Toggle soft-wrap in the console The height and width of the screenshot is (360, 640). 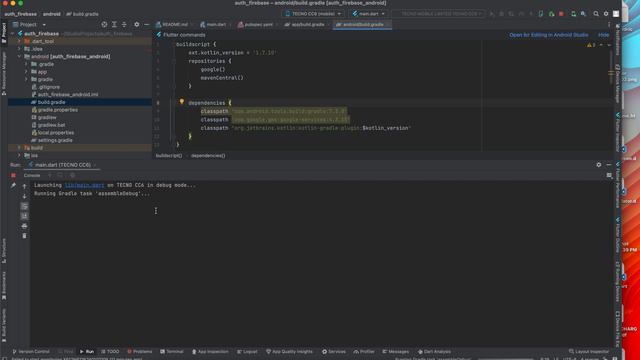coord(24,206)
